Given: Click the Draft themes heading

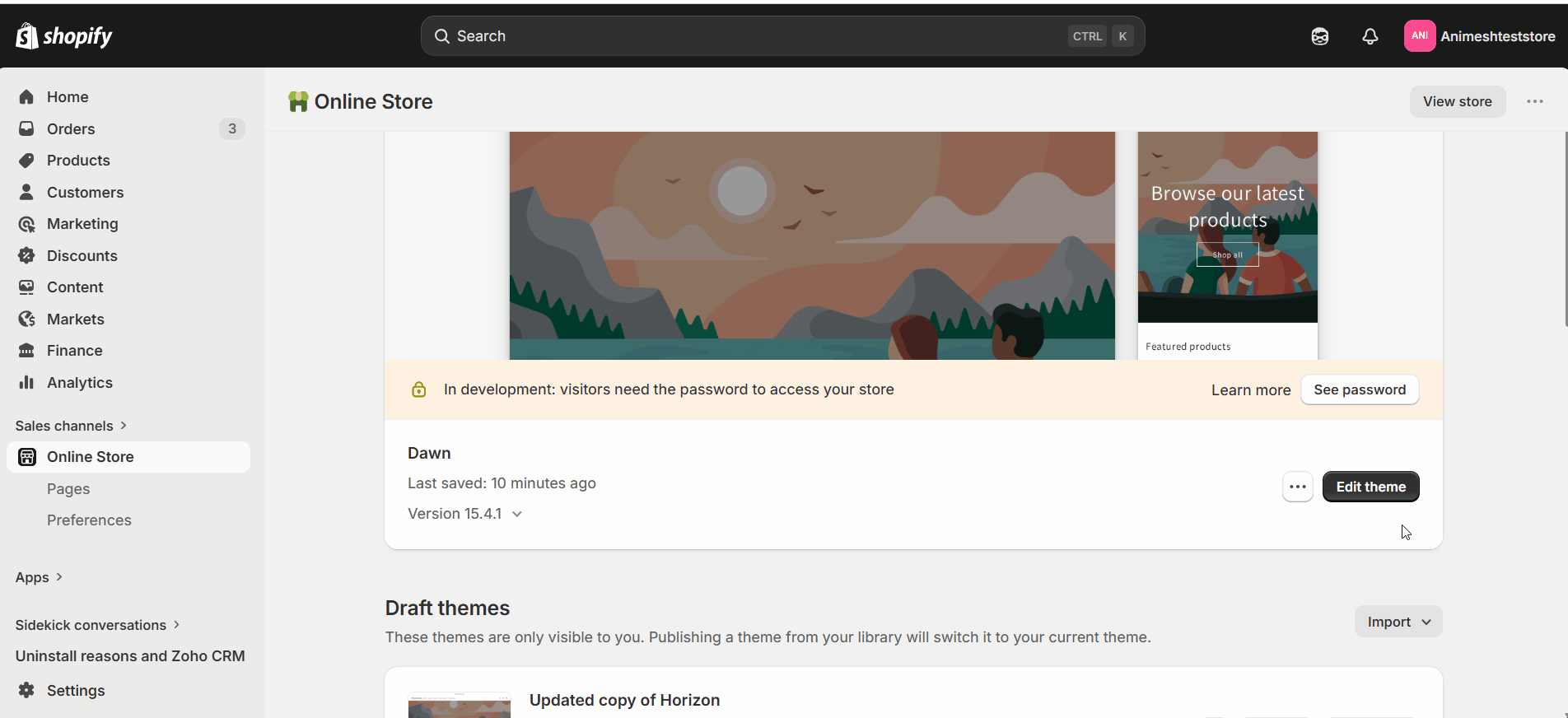Looking at the screenshot, I should coord(447,608).
